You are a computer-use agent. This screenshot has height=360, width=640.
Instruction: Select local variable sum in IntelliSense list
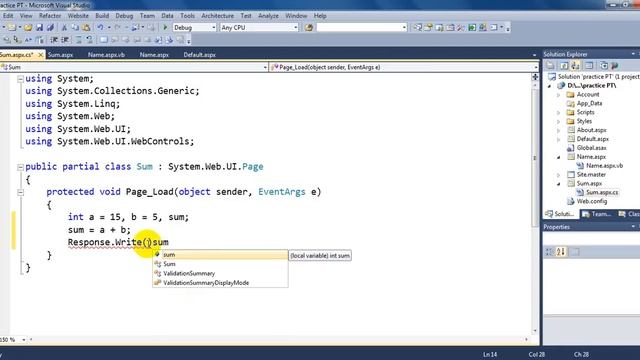220,255
